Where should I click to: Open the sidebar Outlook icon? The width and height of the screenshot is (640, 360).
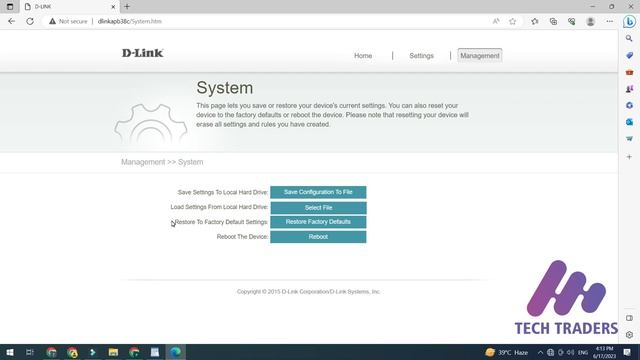coord(629,122)
